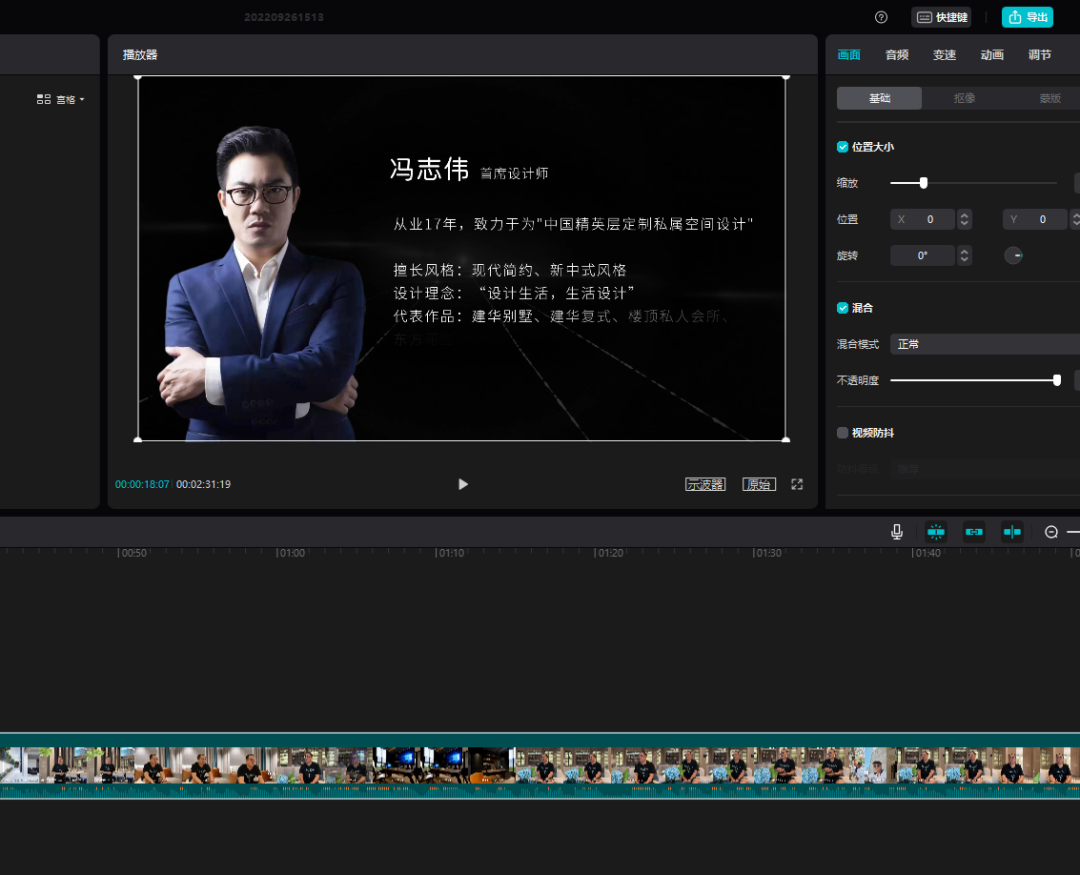The height and width of the screenshot is (875, 1080).
Task: Click the rotation value stepper arrows
Action: (x=964, y=256)
